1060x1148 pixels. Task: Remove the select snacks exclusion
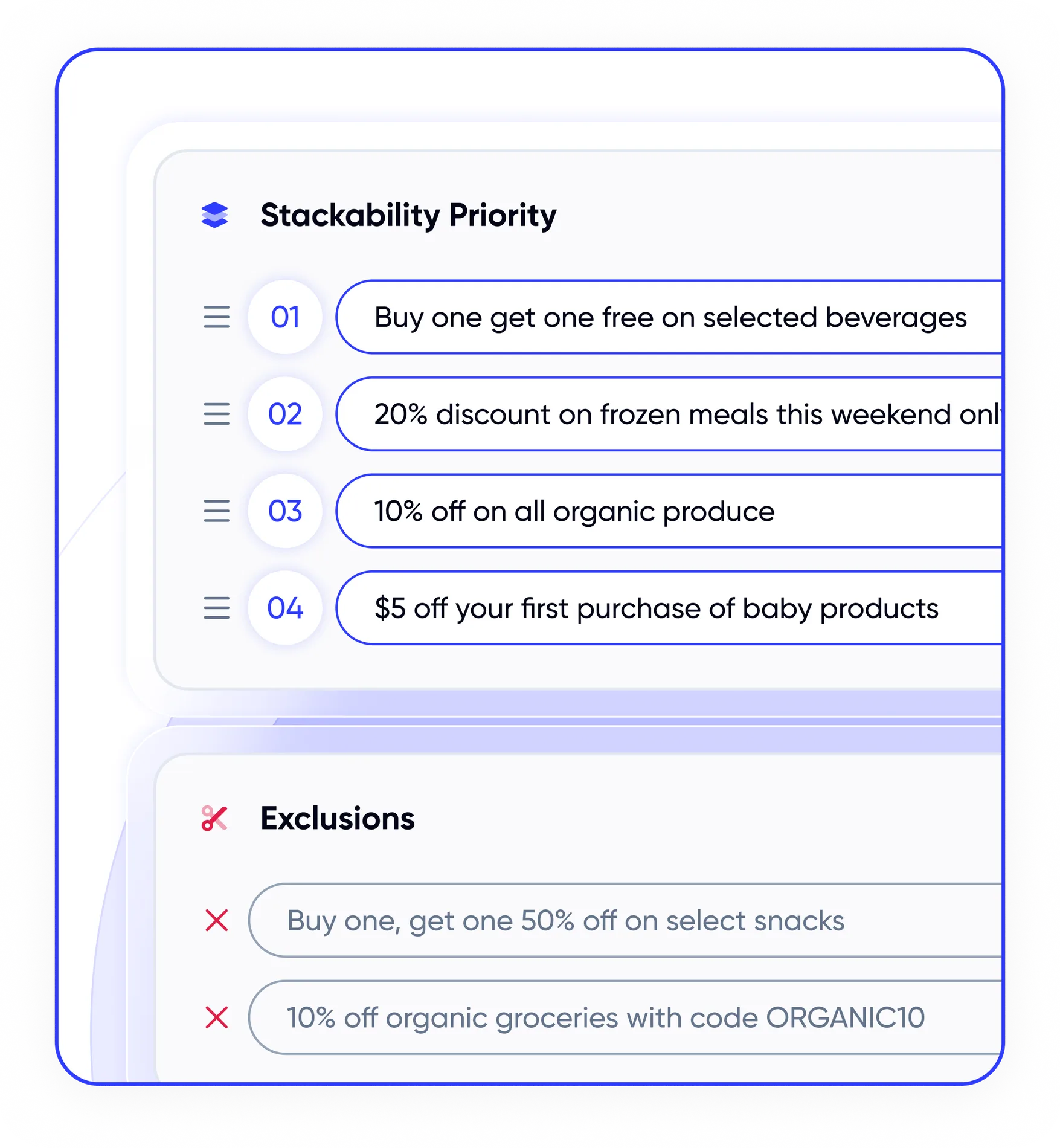coord(216,921)
